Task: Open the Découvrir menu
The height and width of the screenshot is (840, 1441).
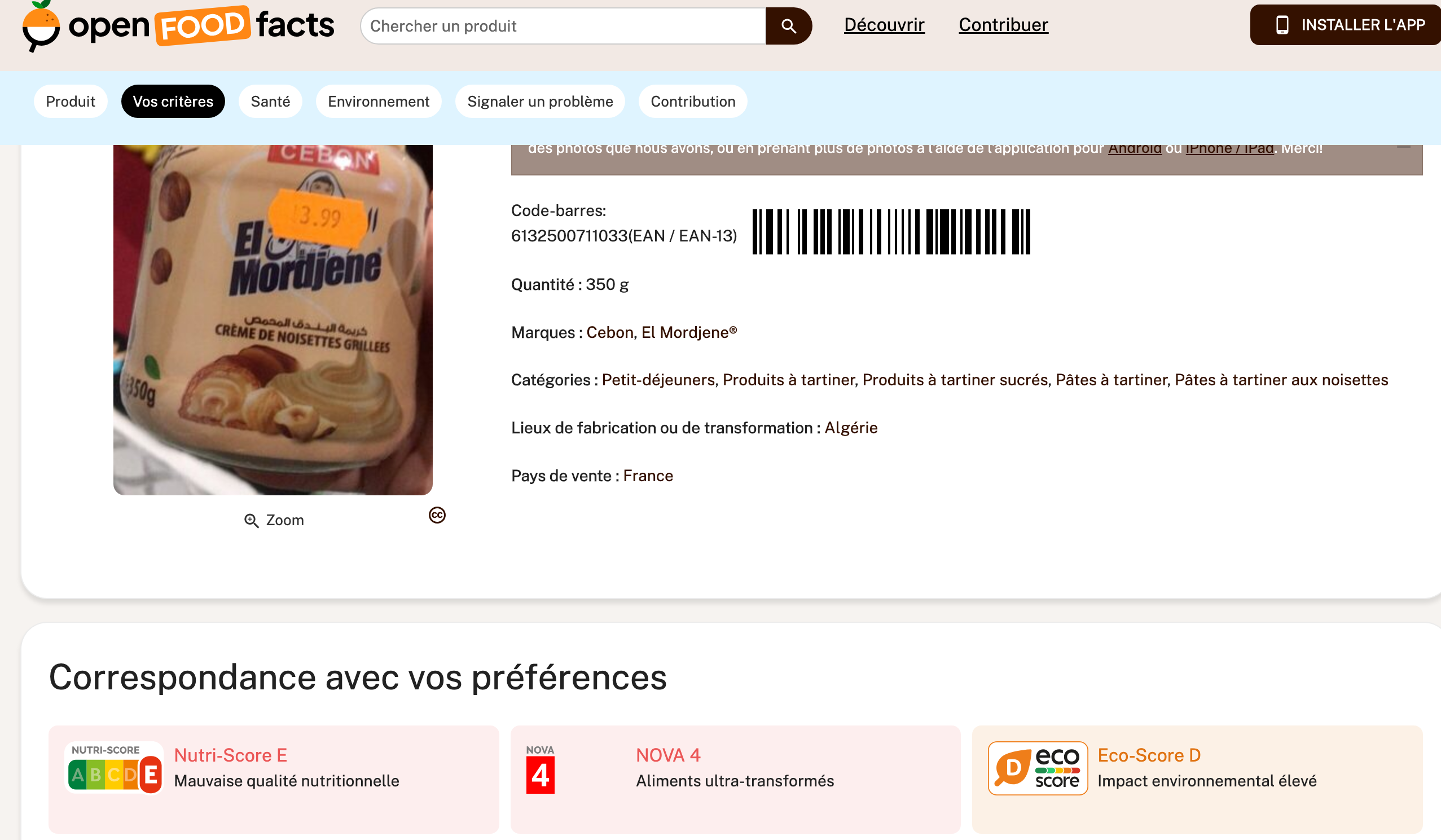Action: [884, 25]
